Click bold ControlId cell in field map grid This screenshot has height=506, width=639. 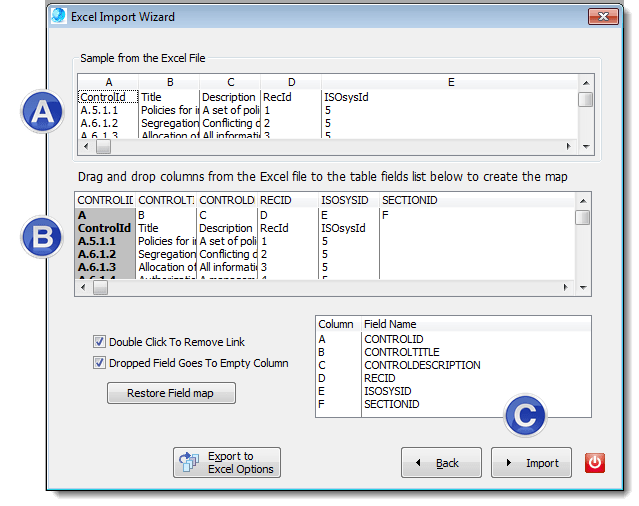(105, 228)
